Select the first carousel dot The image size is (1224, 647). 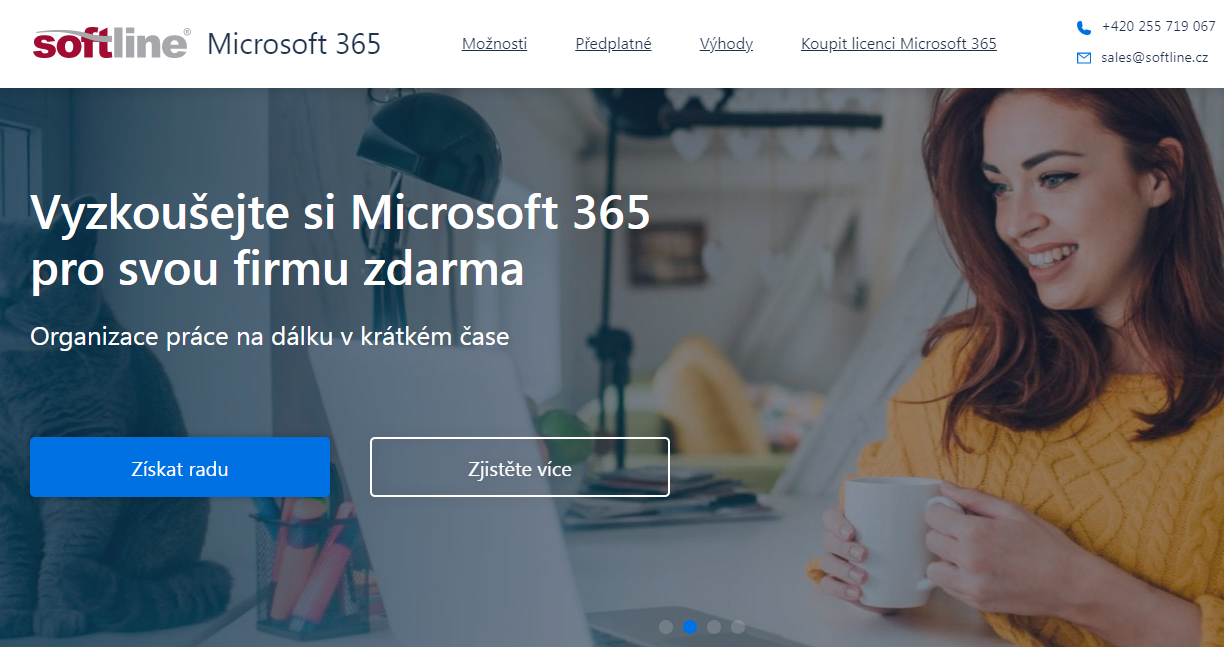tap(666, 627)
